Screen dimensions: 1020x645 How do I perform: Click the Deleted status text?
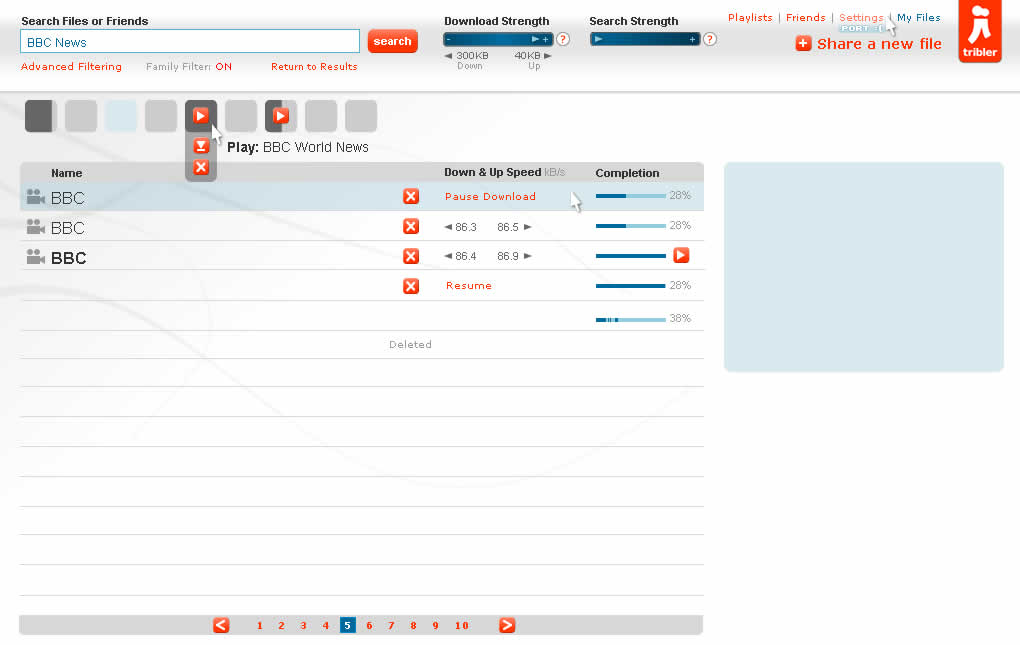click(x=410, y=345)
